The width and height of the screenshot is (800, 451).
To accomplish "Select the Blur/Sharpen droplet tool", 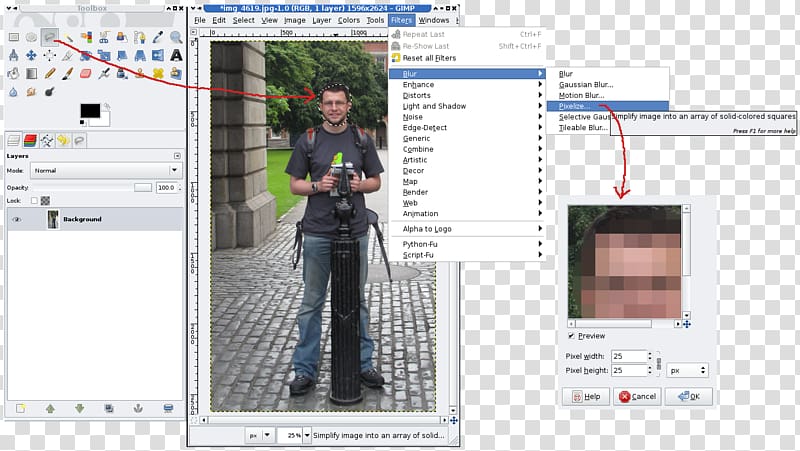I will pyautogui.click(x=14, y=92).
